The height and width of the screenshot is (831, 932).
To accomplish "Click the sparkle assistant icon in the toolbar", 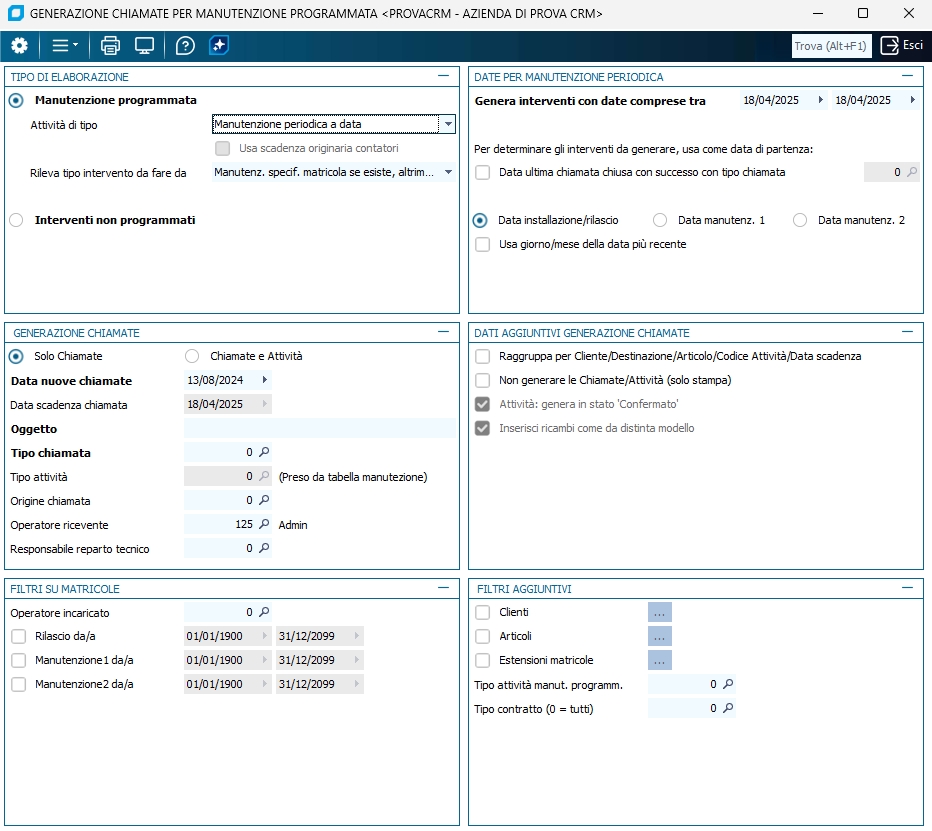I will pyautogui.click(x=219, y=46).
